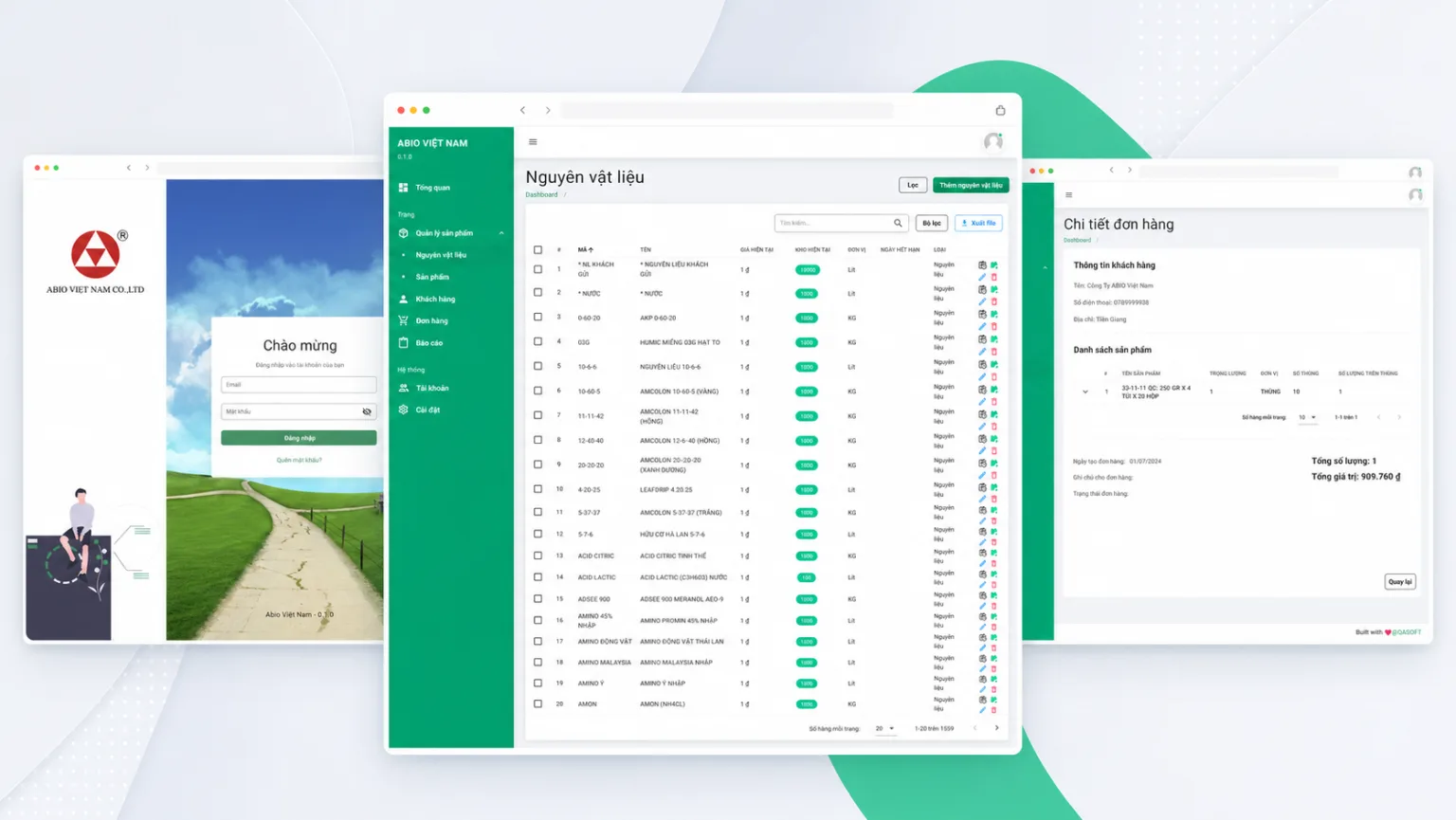The height and width of the screenshot is (820, 1456).
Task: Delete row 12 HỮU CƠ HÀ LAN 5-7-6
Action: pos(993,542)
